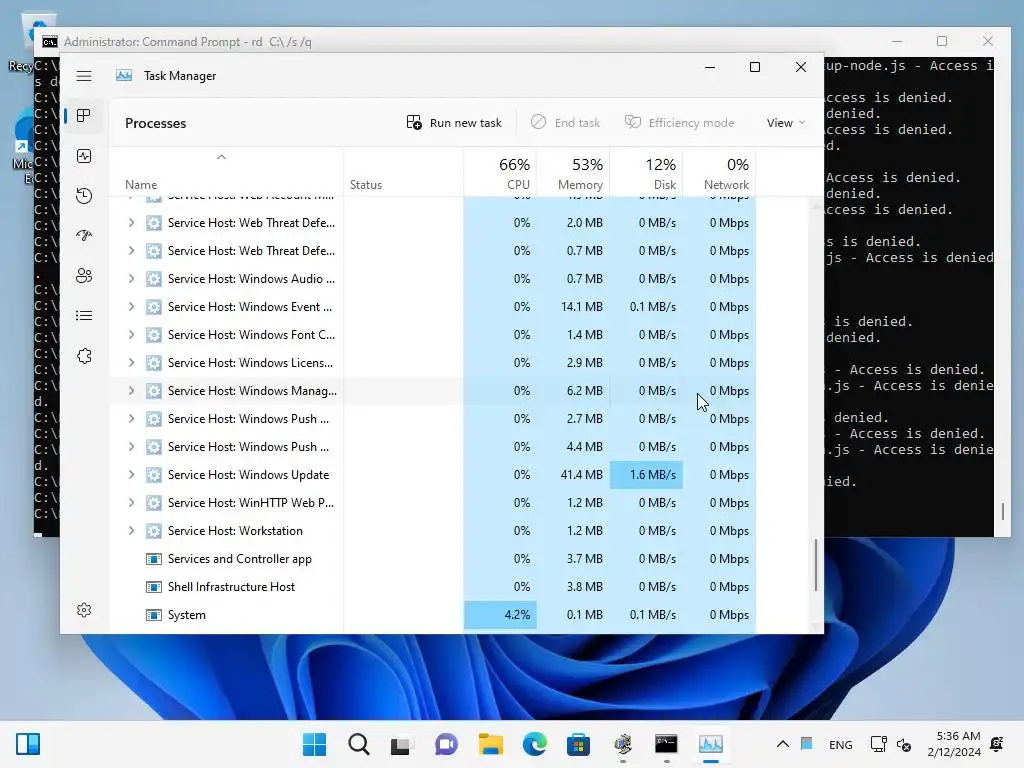
Task: Open App history page from sidebar
Action: pos(84,196)
